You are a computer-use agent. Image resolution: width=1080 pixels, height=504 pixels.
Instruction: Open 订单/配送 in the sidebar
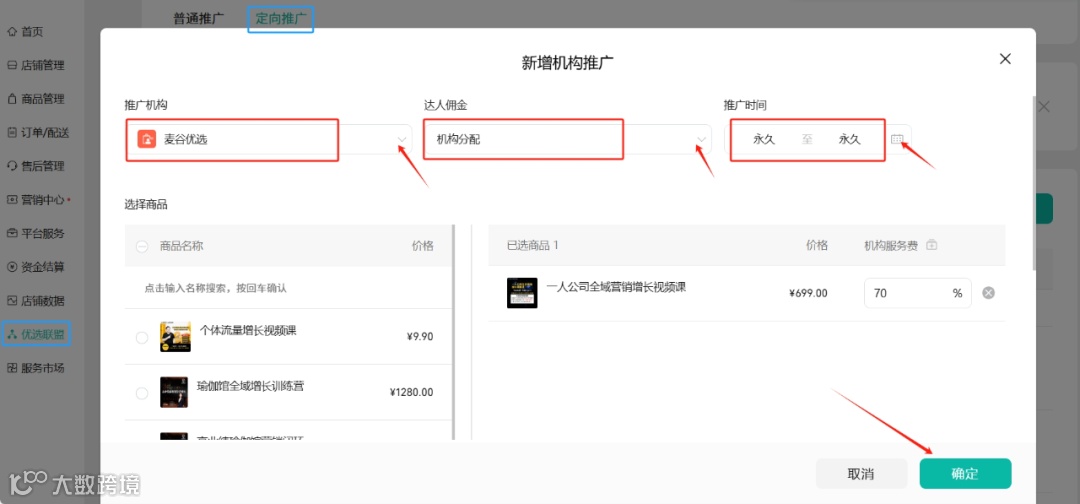point(38,133)
